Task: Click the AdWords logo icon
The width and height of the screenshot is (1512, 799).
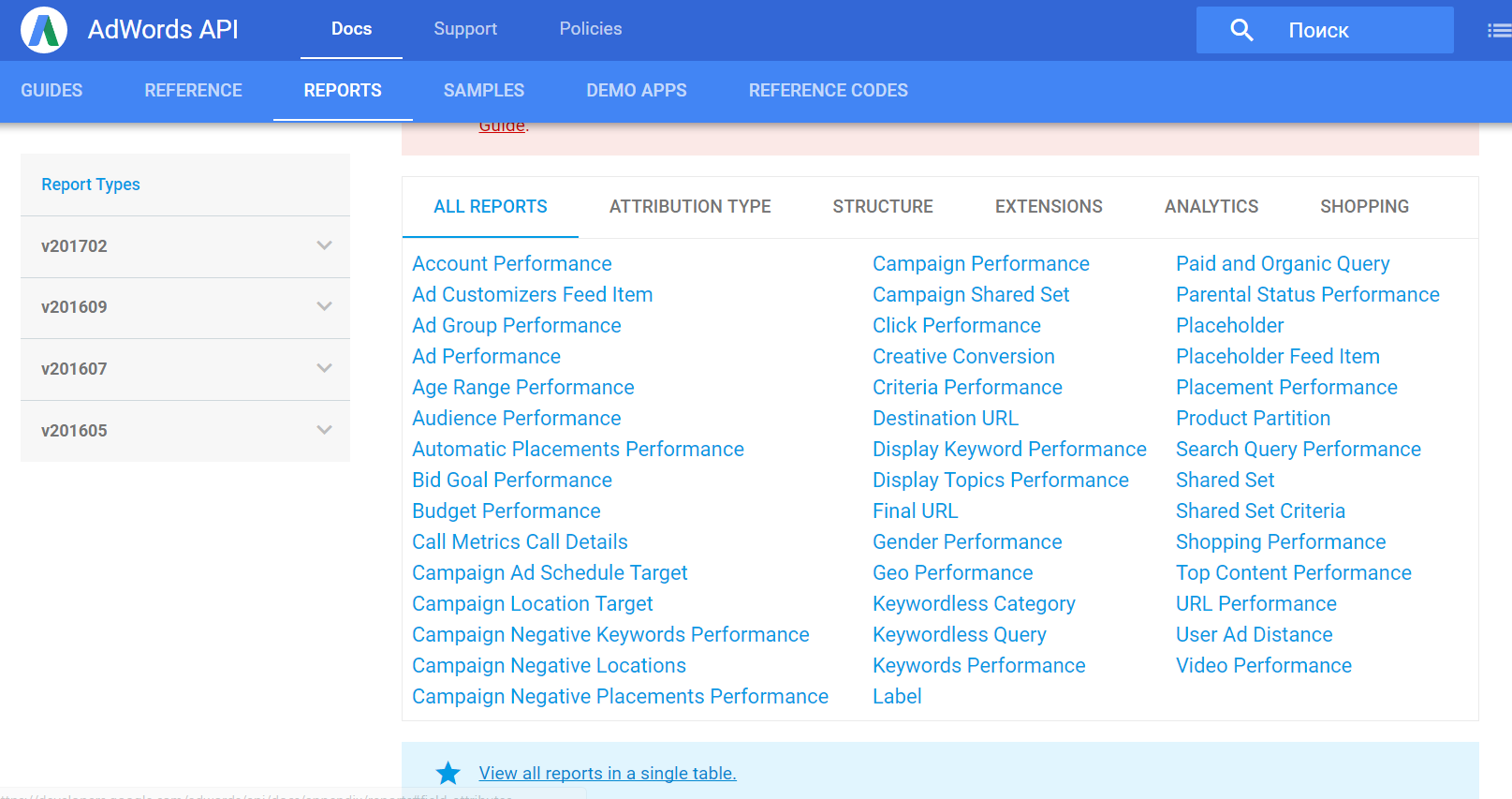Action: pos(44,30)
